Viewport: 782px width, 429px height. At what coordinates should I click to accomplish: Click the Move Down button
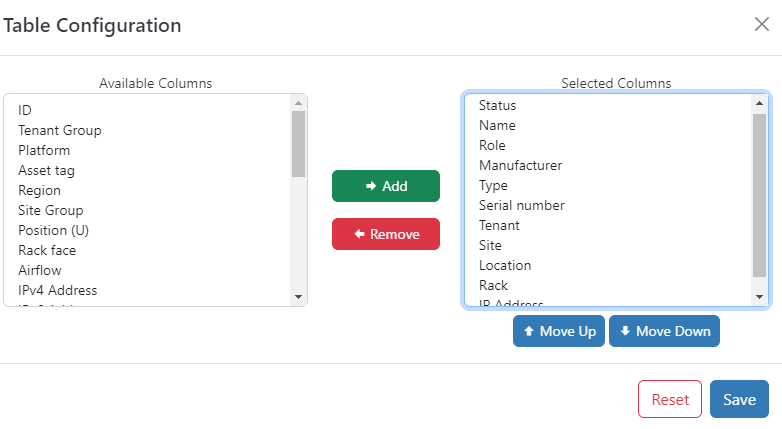[x=664, y=331]
